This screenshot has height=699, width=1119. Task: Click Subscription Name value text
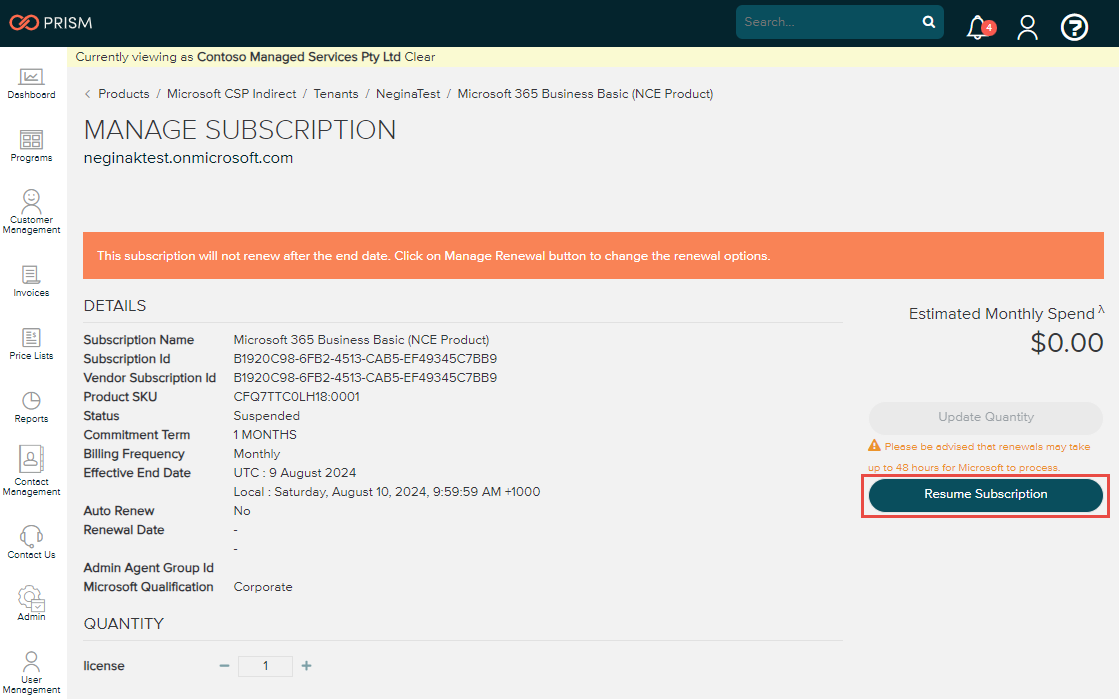[x=361, y=340]
